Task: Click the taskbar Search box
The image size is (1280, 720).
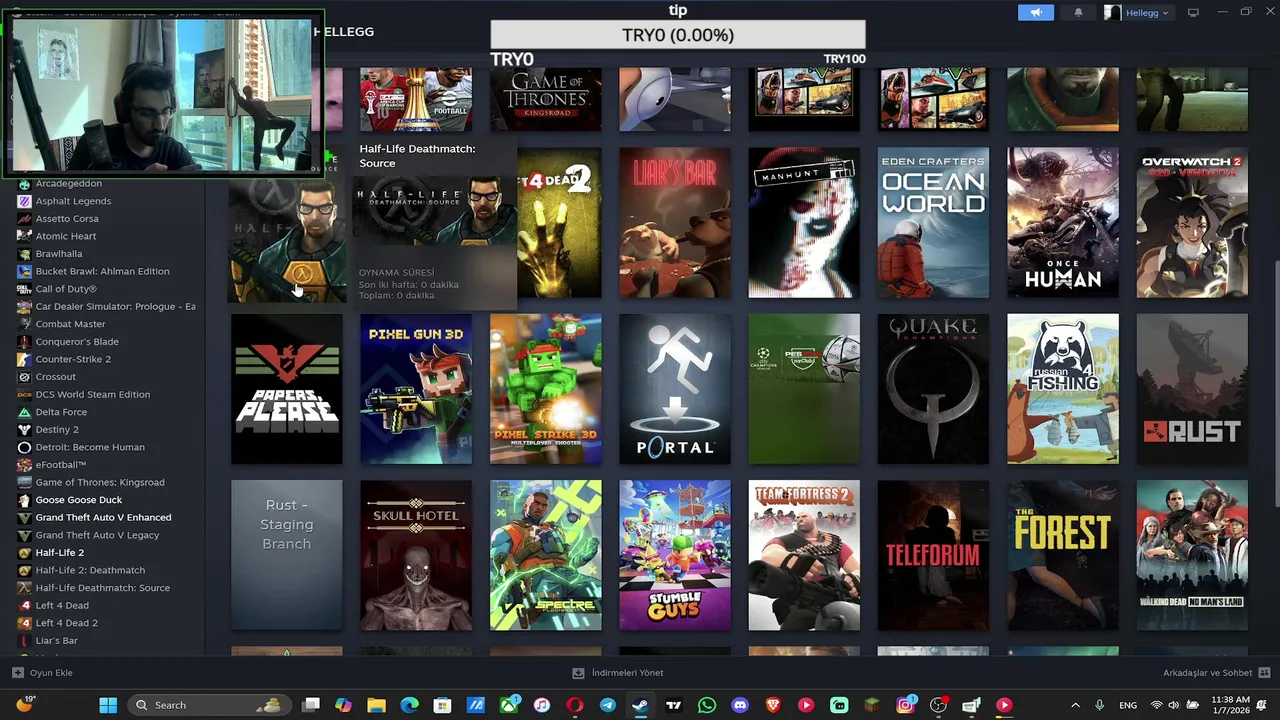Action: 208,705
